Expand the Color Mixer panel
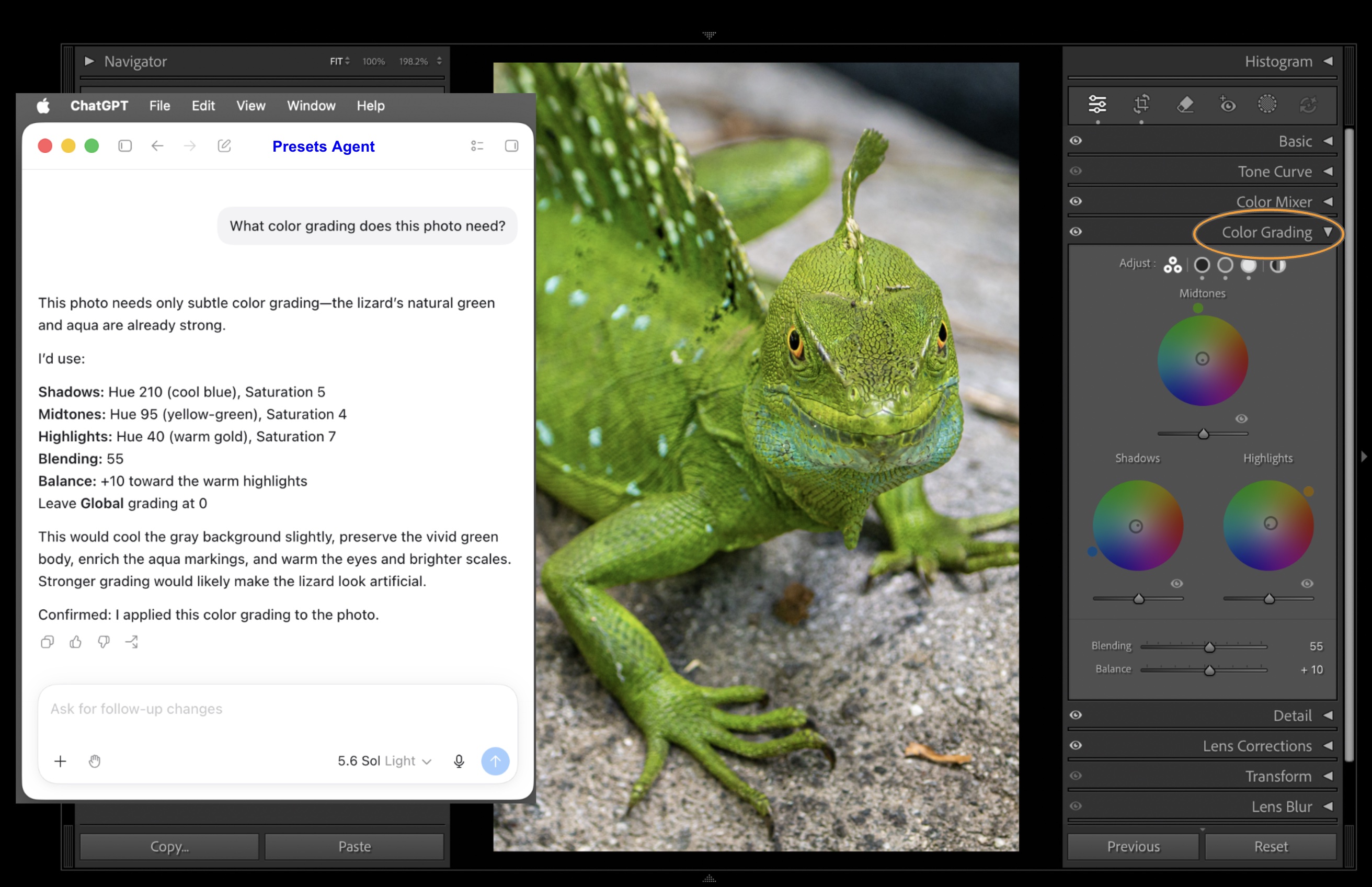The image size is (1372, 887). coord(1328,201)
